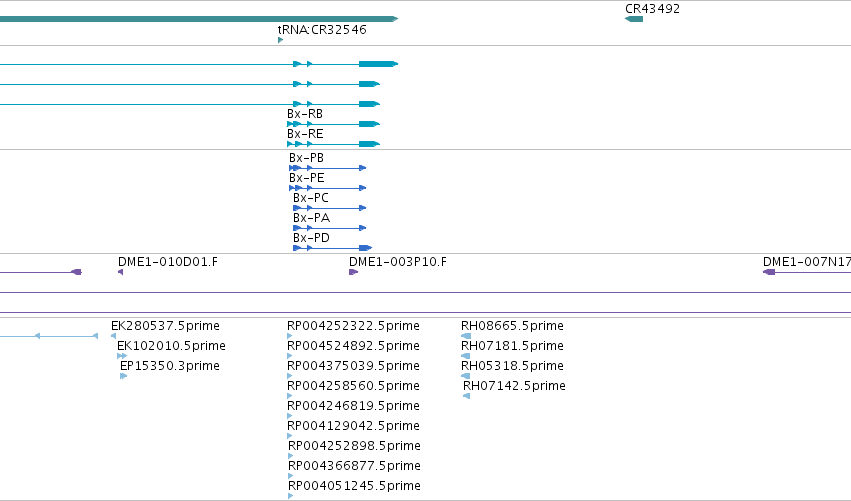Select the RP004252322.5prime arrow marker
Screen dimensions: 851x501
(x=289, y=336)
